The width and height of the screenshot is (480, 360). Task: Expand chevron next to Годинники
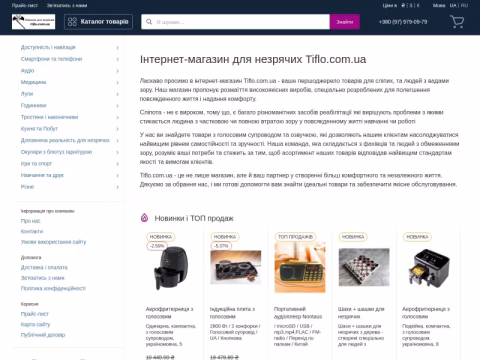(x=117, y=106)
